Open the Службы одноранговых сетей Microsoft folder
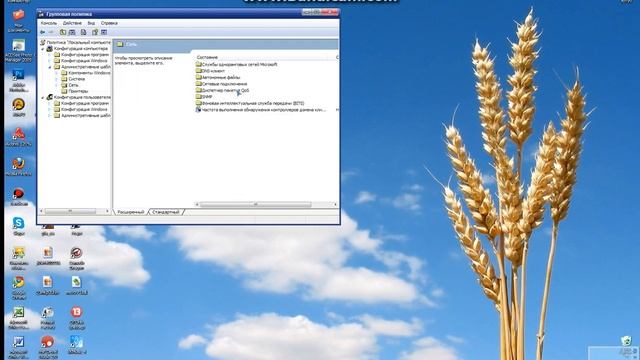The image size is (640, 360). [x=237, y=64]
